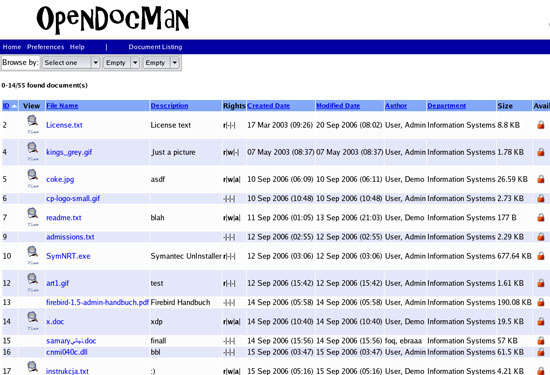Viewport: 550px width, 375px height.
Task: Open coke.jpg file link
Action: click(x=60, y=179)
